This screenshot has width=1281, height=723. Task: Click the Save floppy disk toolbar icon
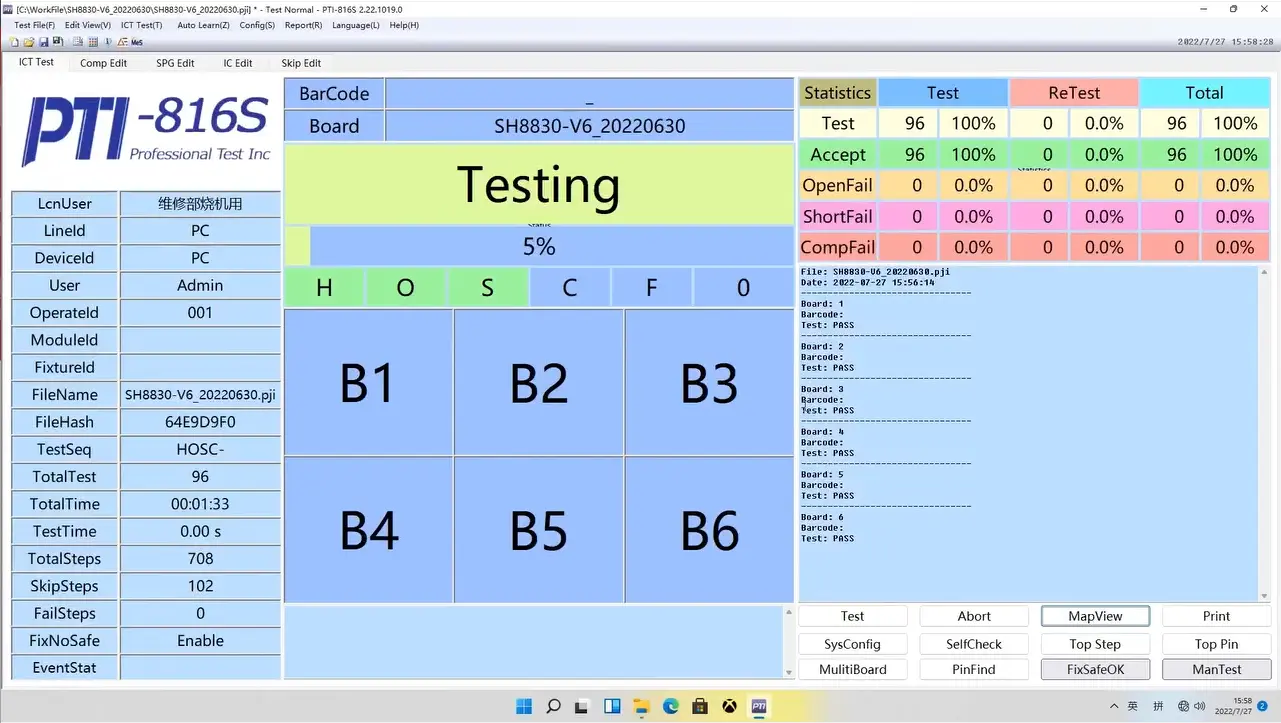pos(44,42)
